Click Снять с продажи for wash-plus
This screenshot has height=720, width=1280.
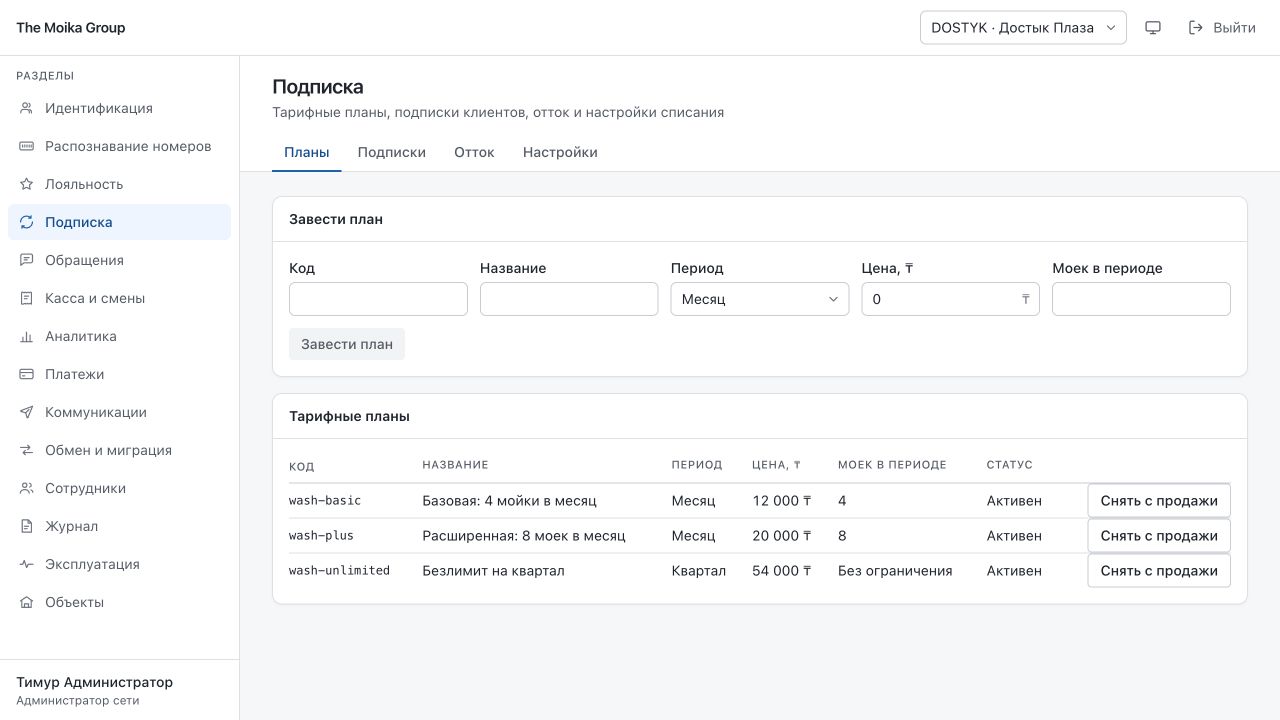click(x=1159, y=536)
